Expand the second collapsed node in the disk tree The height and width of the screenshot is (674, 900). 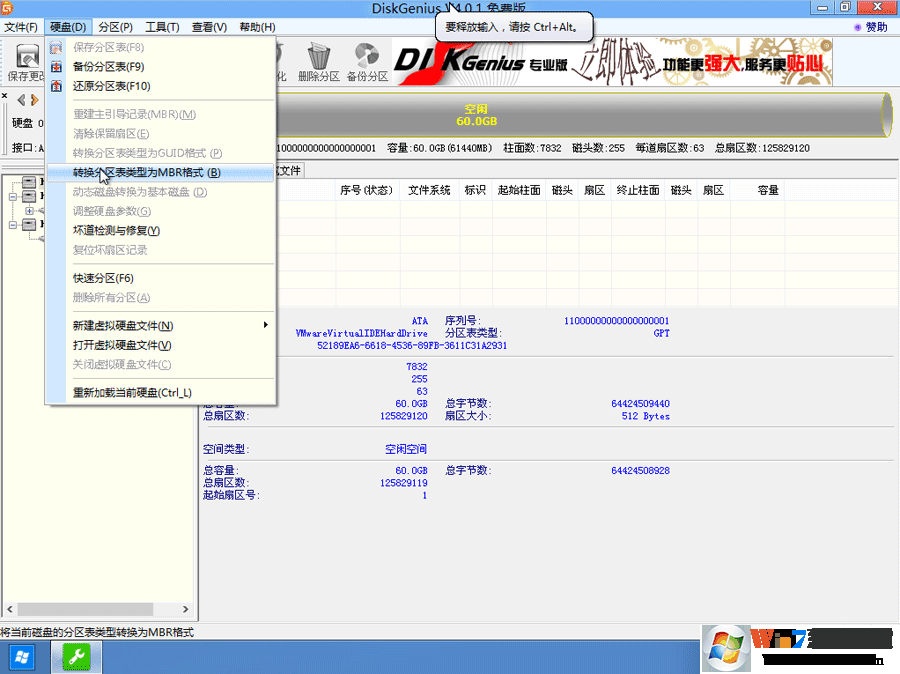coord(12,225)
